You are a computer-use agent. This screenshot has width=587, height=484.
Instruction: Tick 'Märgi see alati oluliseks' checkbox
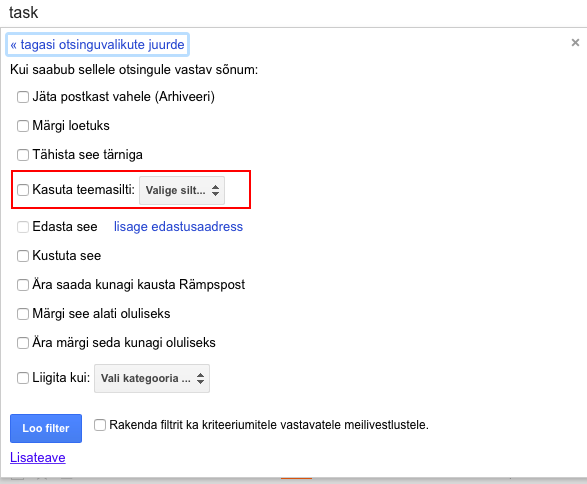pos(23,314)
